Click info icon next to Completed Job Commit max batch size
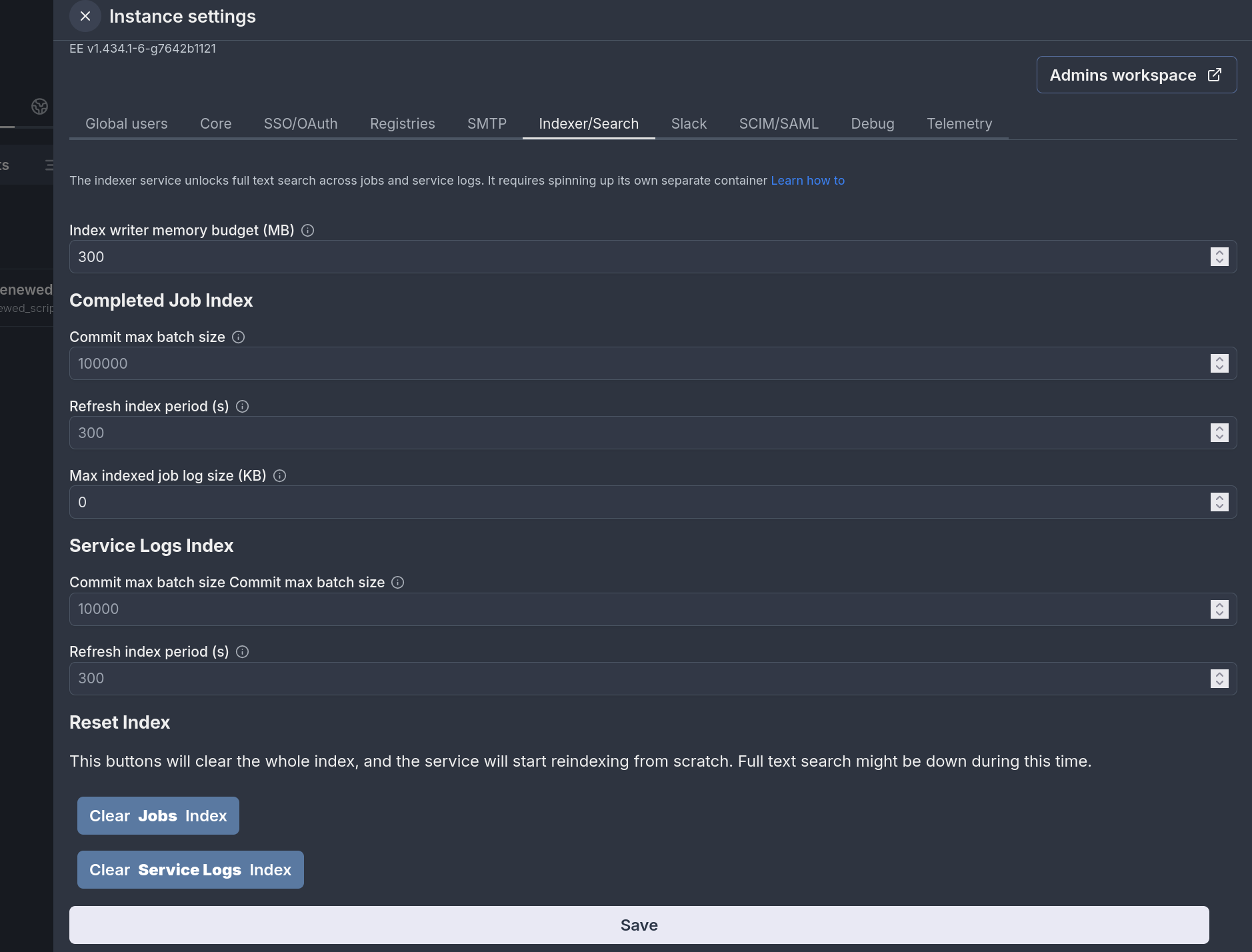1252x952 pixels. tap(238, 337)
